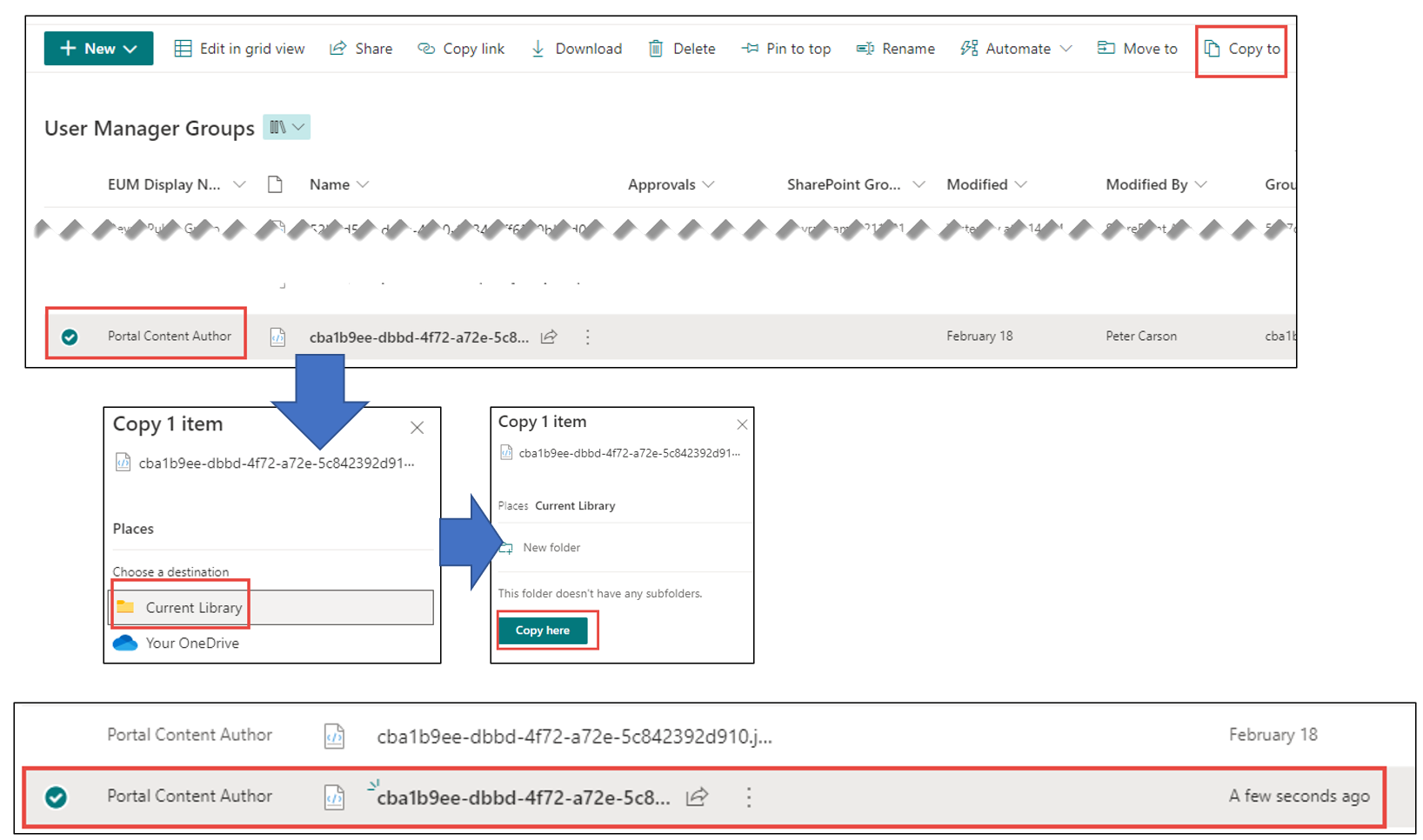Click February 18 in the Peter Carson row
This screenshot has width=1423, height=840.
click(x=979, y=337)
